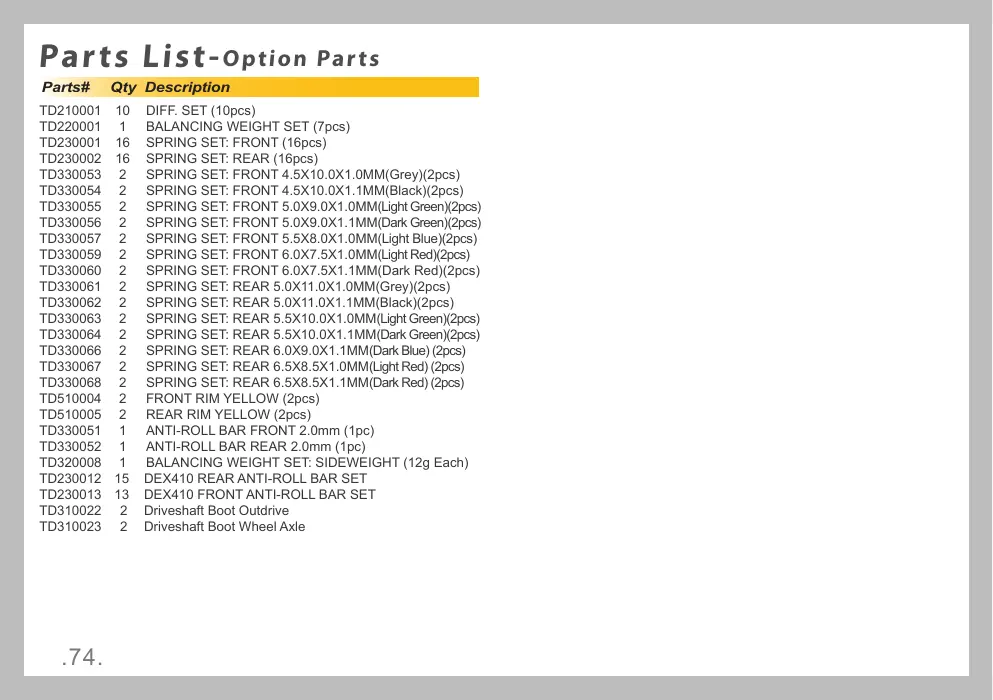Select the front Light Blue spring description
Viewport: 993px width, 700px height.
click(x=312, y=239)
